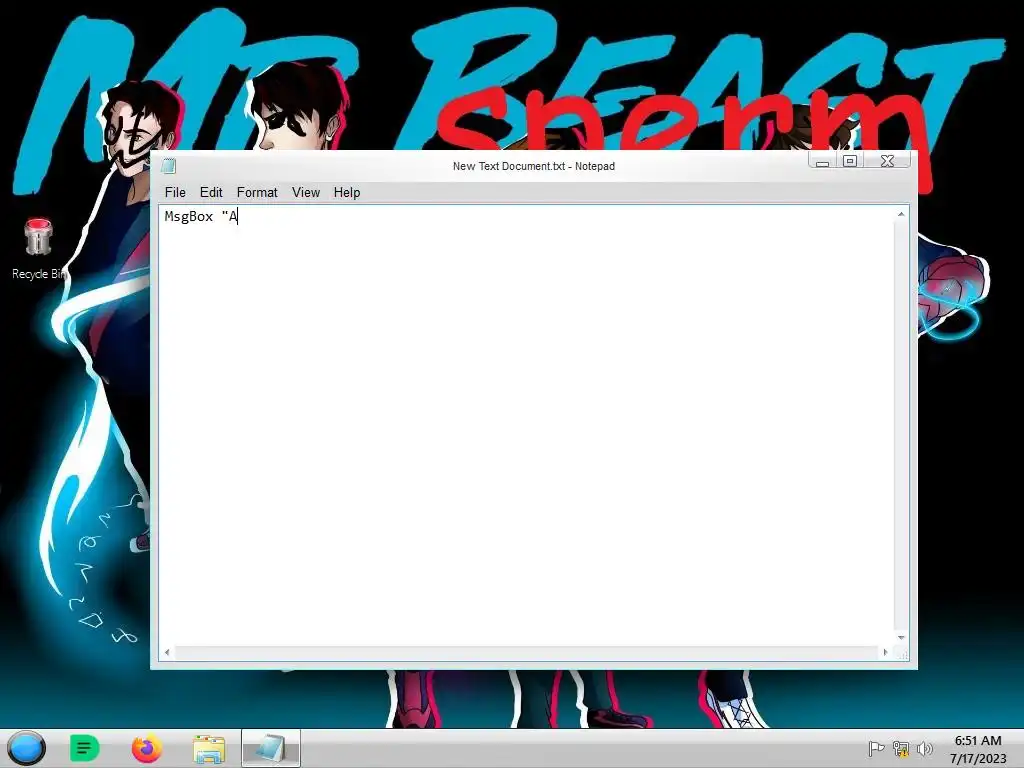This screenshot has width=1024, height=768.
Task: Open the Recycle Bin desktop icon
Action: (39, 249)
